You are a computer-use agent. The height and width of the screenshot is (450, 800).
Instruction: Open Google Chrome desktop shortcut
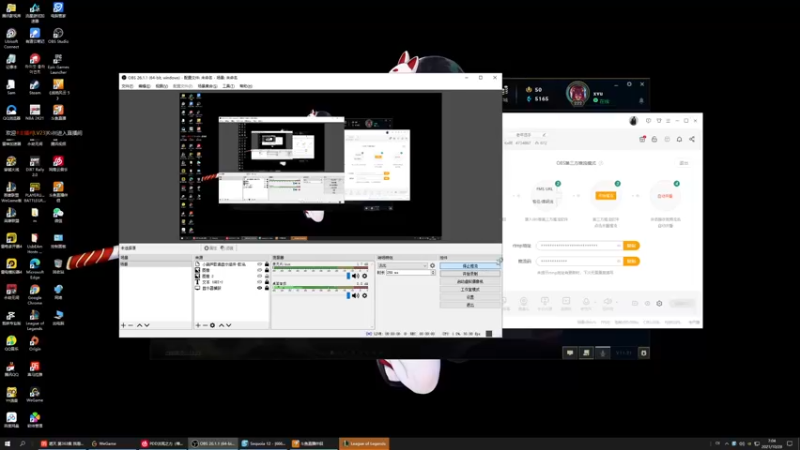(35, 293)
